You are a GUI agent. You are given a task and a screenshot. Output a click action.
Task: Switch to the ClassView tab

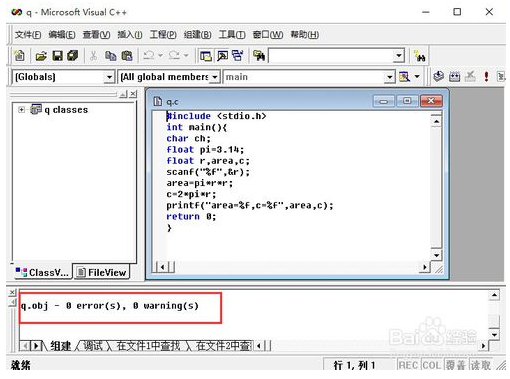tap(42, 272)
